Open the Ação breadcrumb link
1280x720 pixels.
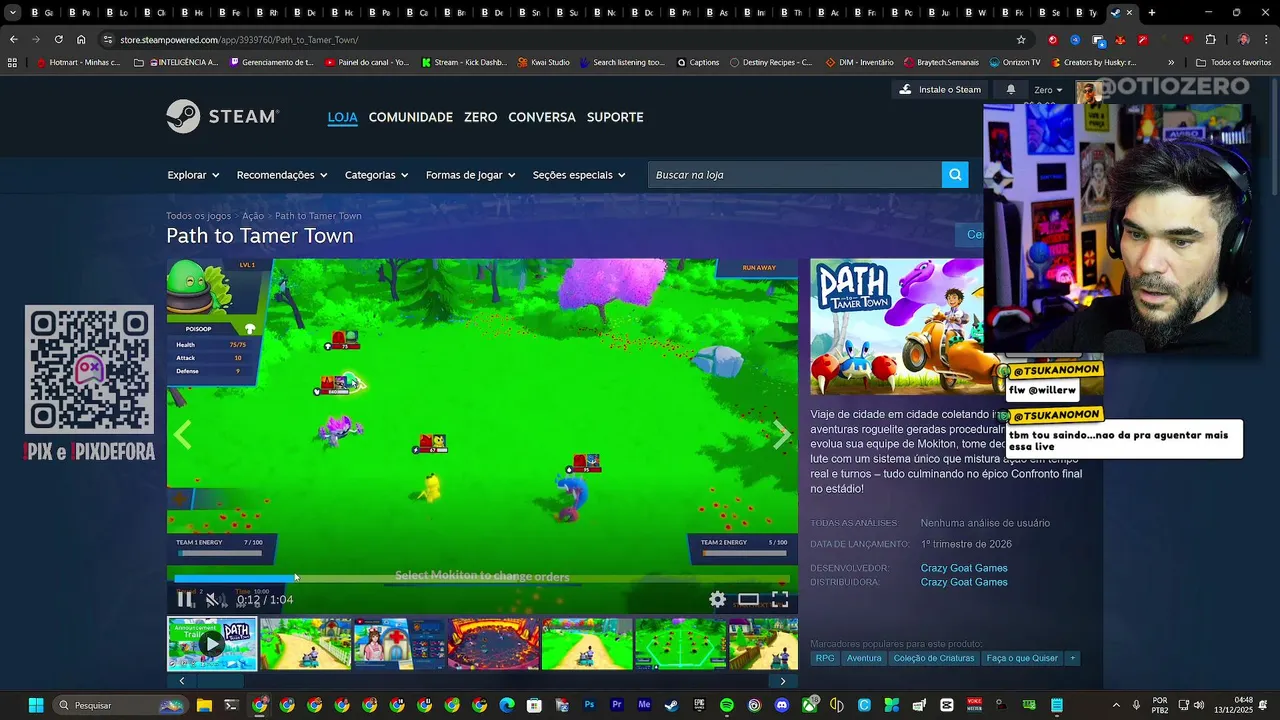[x=253, y=216]
